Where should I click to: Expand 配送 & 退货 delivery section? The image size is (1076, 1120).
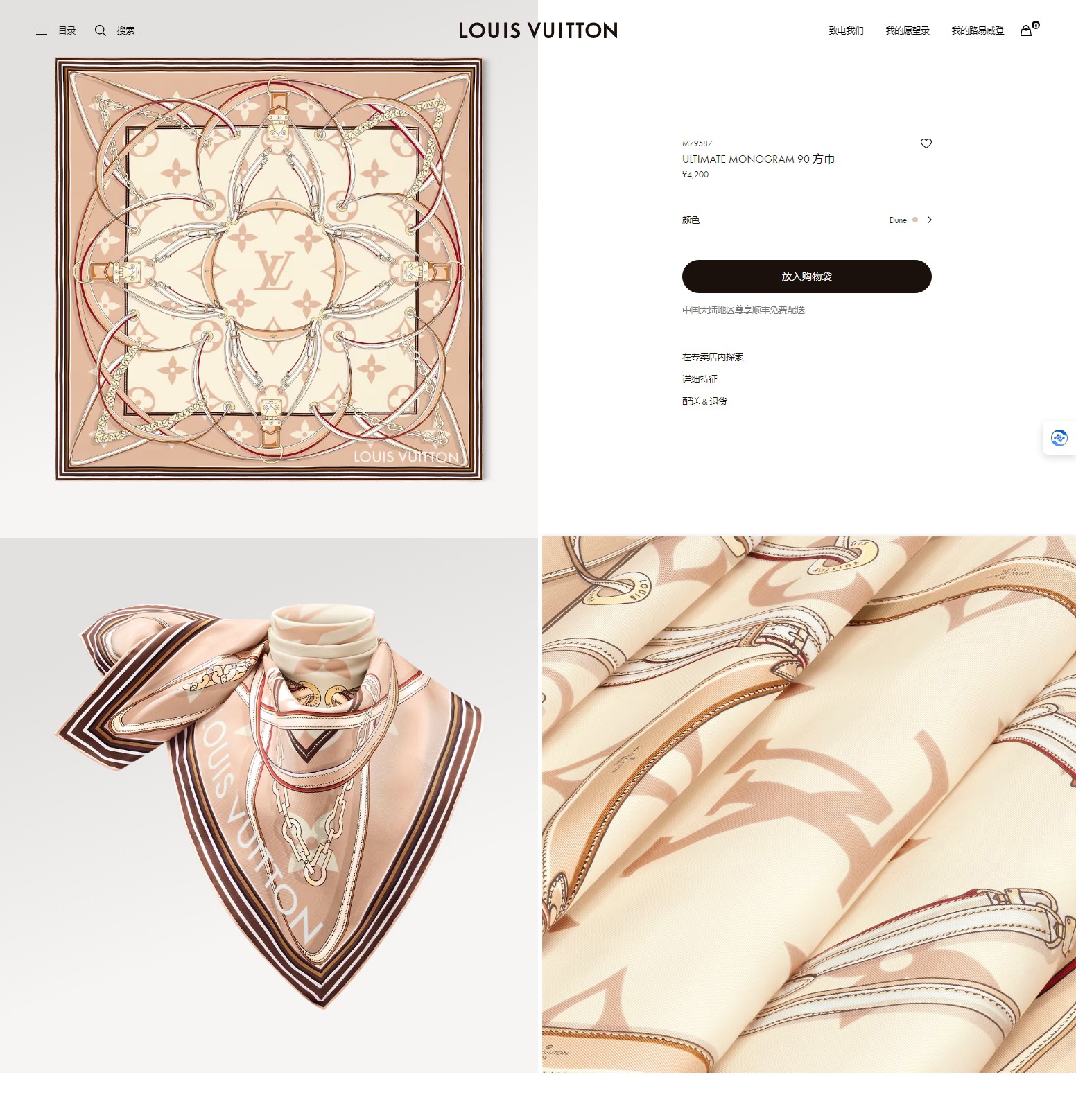coord(704,401)
